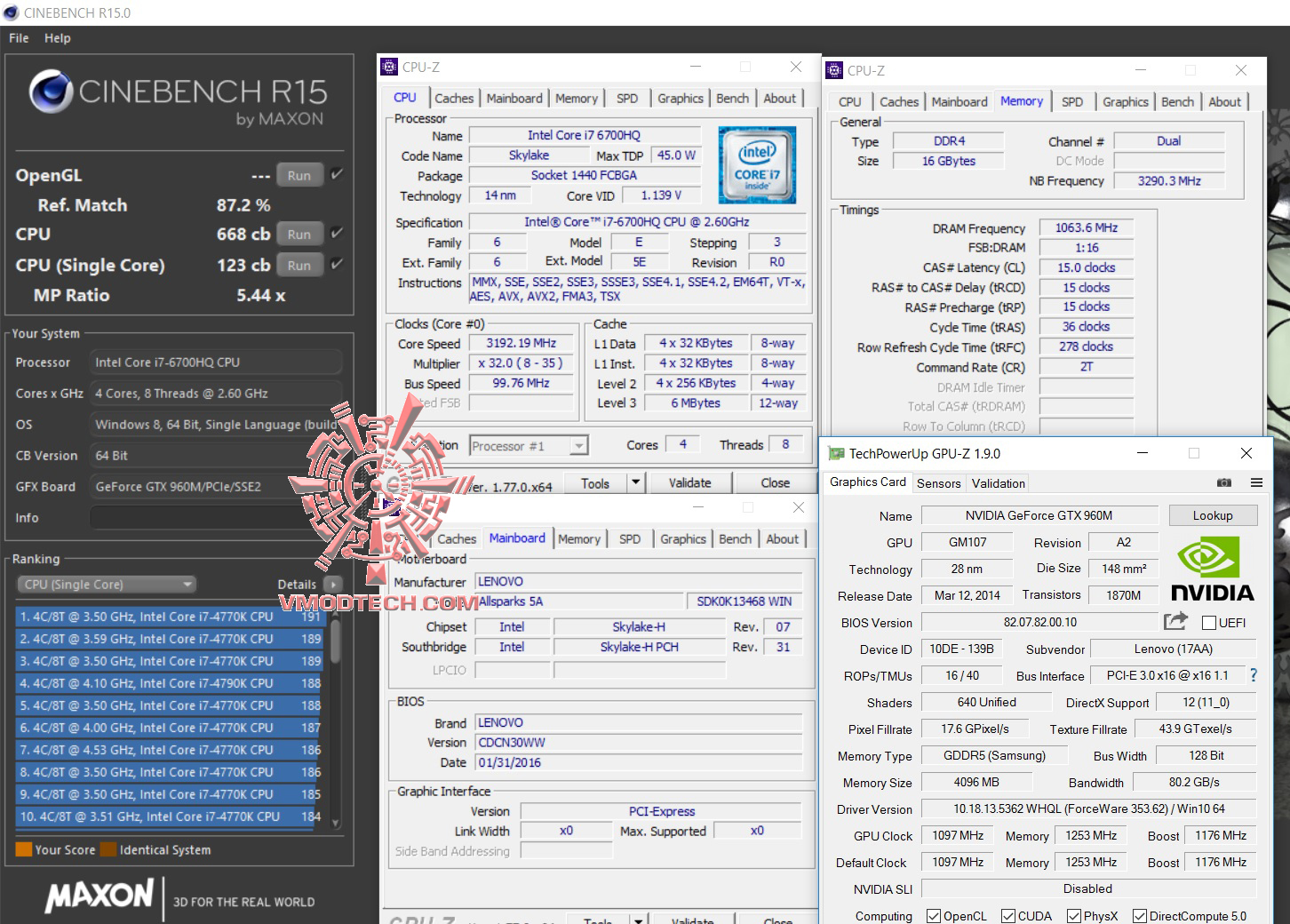Click the Driver Version field in GPU-Z
1290x924 pixels.
pyautogui.click(x=1088, y=808)
